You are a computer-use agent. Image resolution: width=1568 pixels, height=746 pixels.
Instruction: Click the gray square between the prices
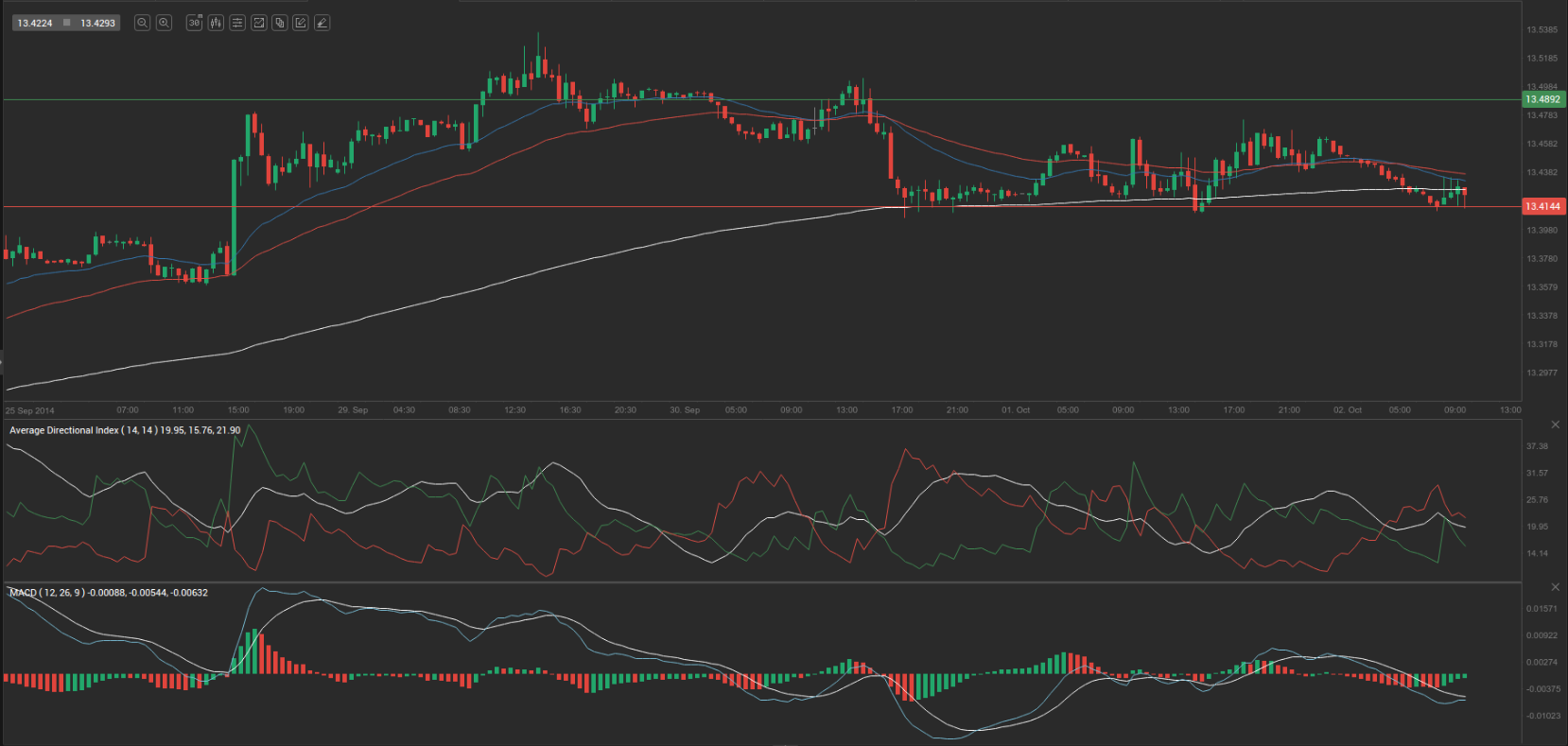click(66, 23)
